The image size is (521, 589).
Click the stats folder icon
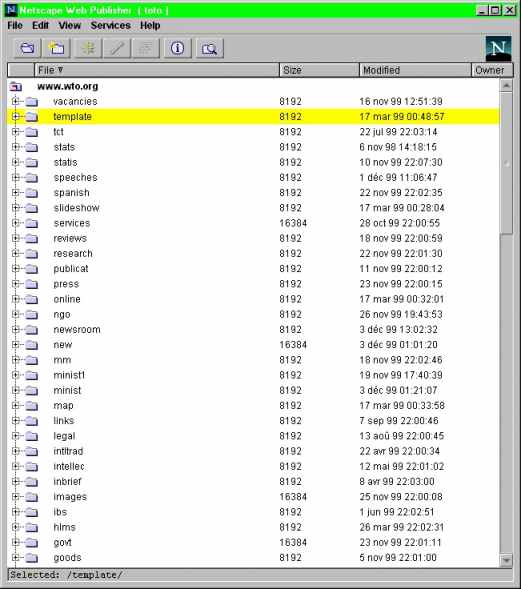pyautogui.click(x=32, y=147)
